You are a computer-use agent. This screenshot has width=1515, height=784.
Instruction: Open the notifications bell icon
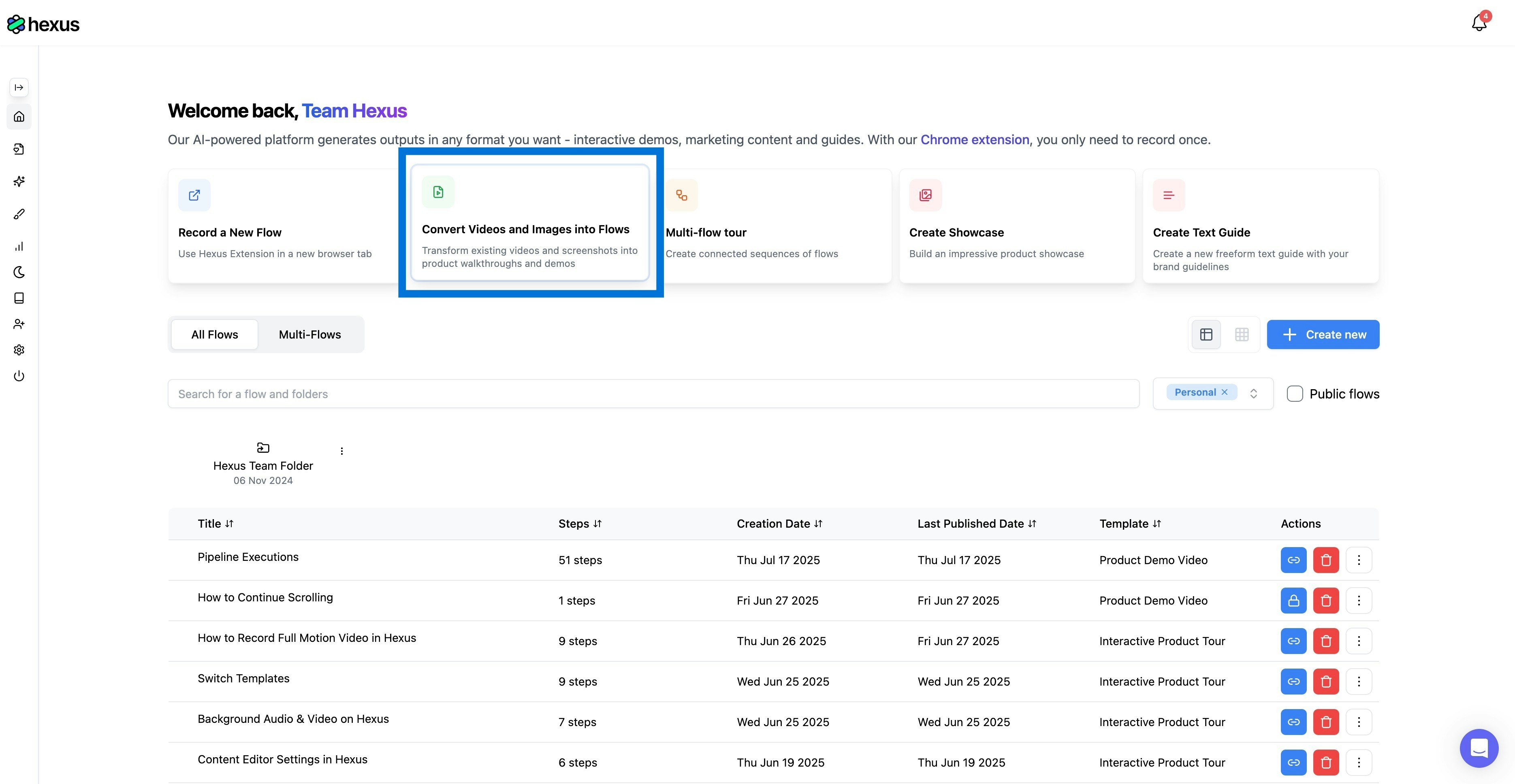click(1479, 23)
